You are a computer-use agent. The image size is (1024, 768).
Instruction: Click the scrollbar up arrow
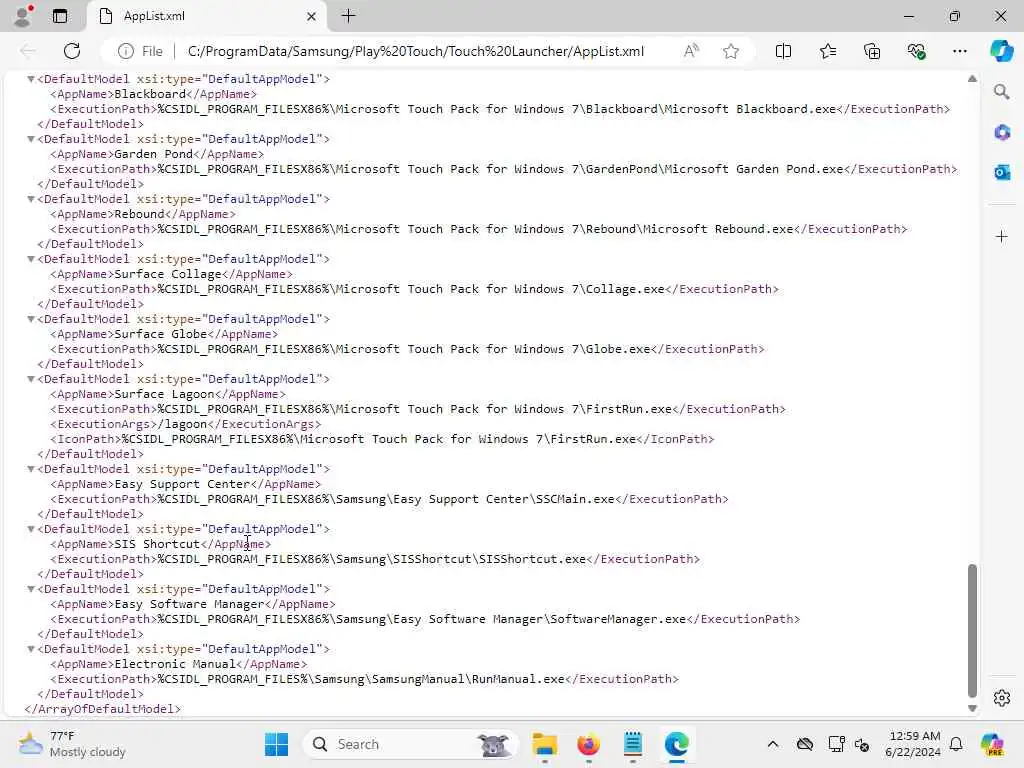click(x=972, y=78)
